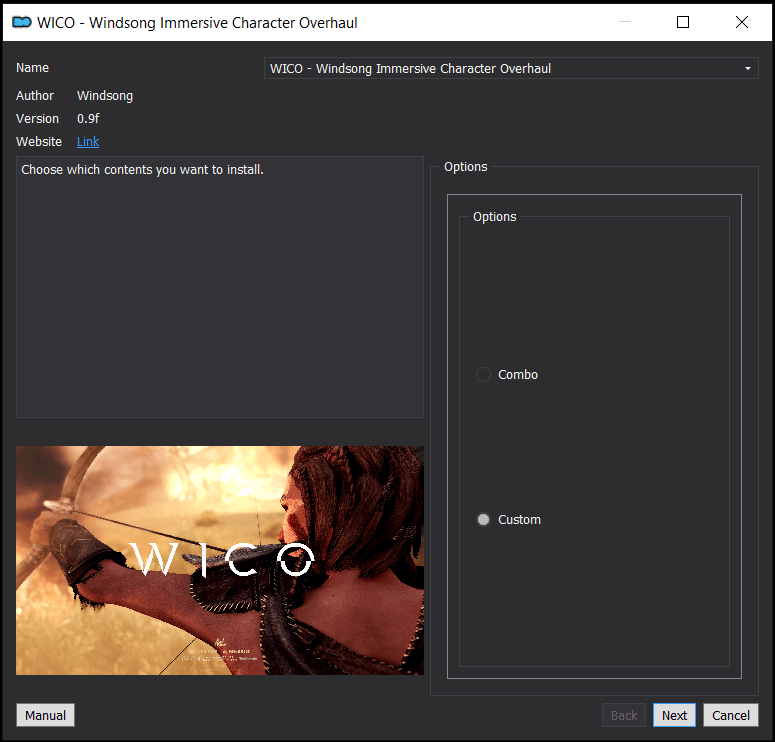This screenshot has height=742, width=775.
Task: Close the WICO installer window
Action: pos(741,22)
